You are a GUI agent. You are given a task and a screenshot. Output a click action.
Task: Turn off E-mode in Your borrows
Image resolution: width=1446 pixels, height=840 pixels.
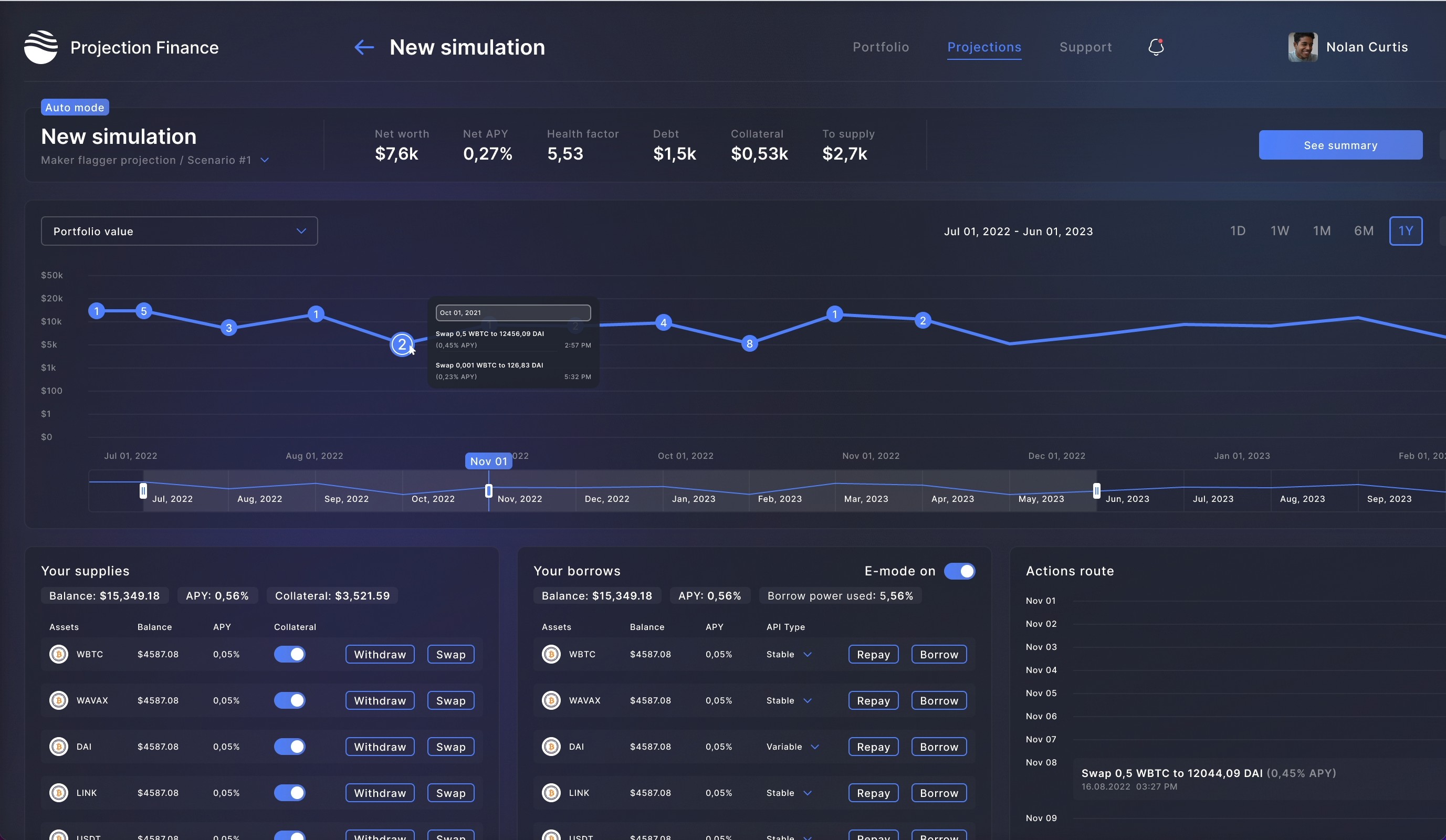pyautogui.click(x=959, y=571)
